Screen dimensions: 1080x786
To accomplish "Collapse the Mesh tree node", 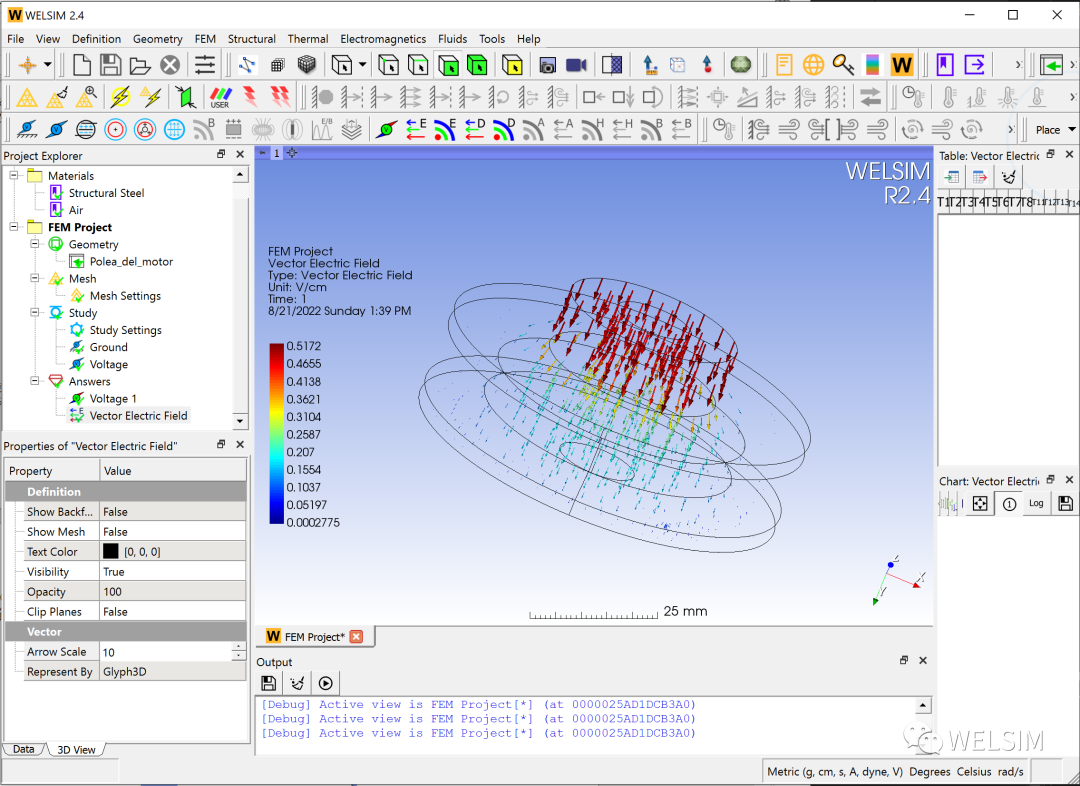I will coord(35,278).
